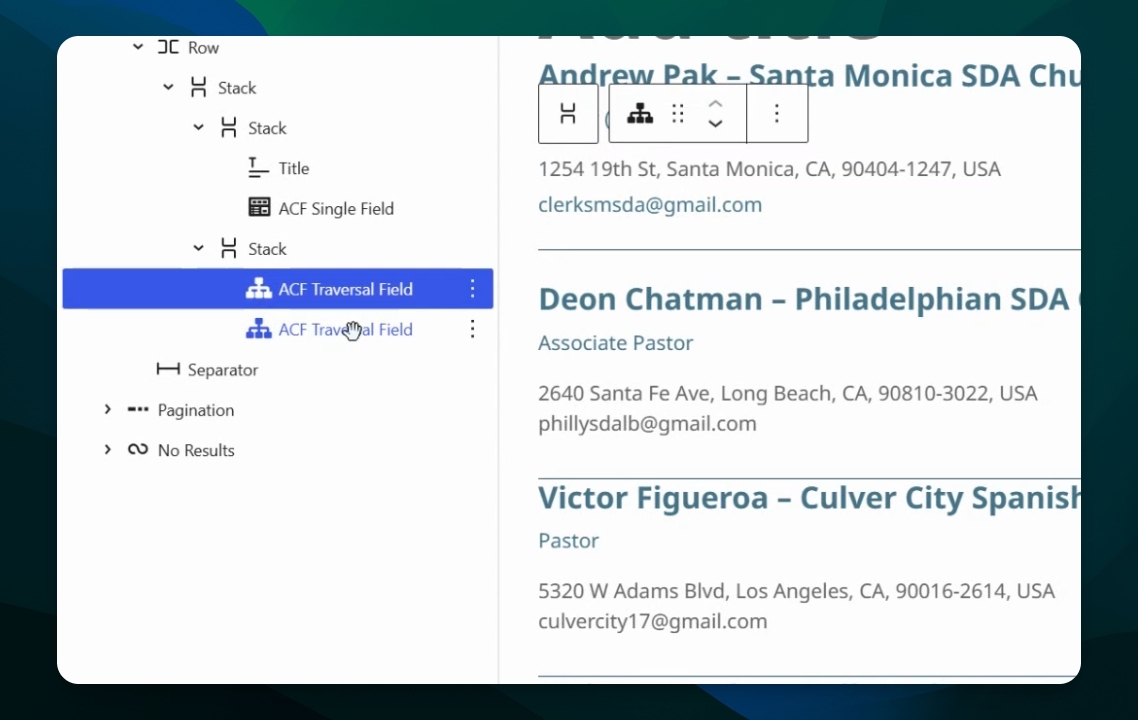Open Andrew Pak – Santa Monica SDA heading
Image resolution: width=1138 pixels, height=720 pixels.
point(809,75)
